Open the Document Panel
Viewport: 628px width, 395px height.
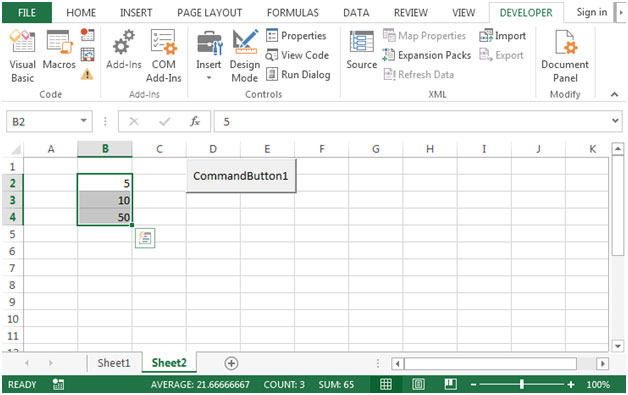click(565, 56)
